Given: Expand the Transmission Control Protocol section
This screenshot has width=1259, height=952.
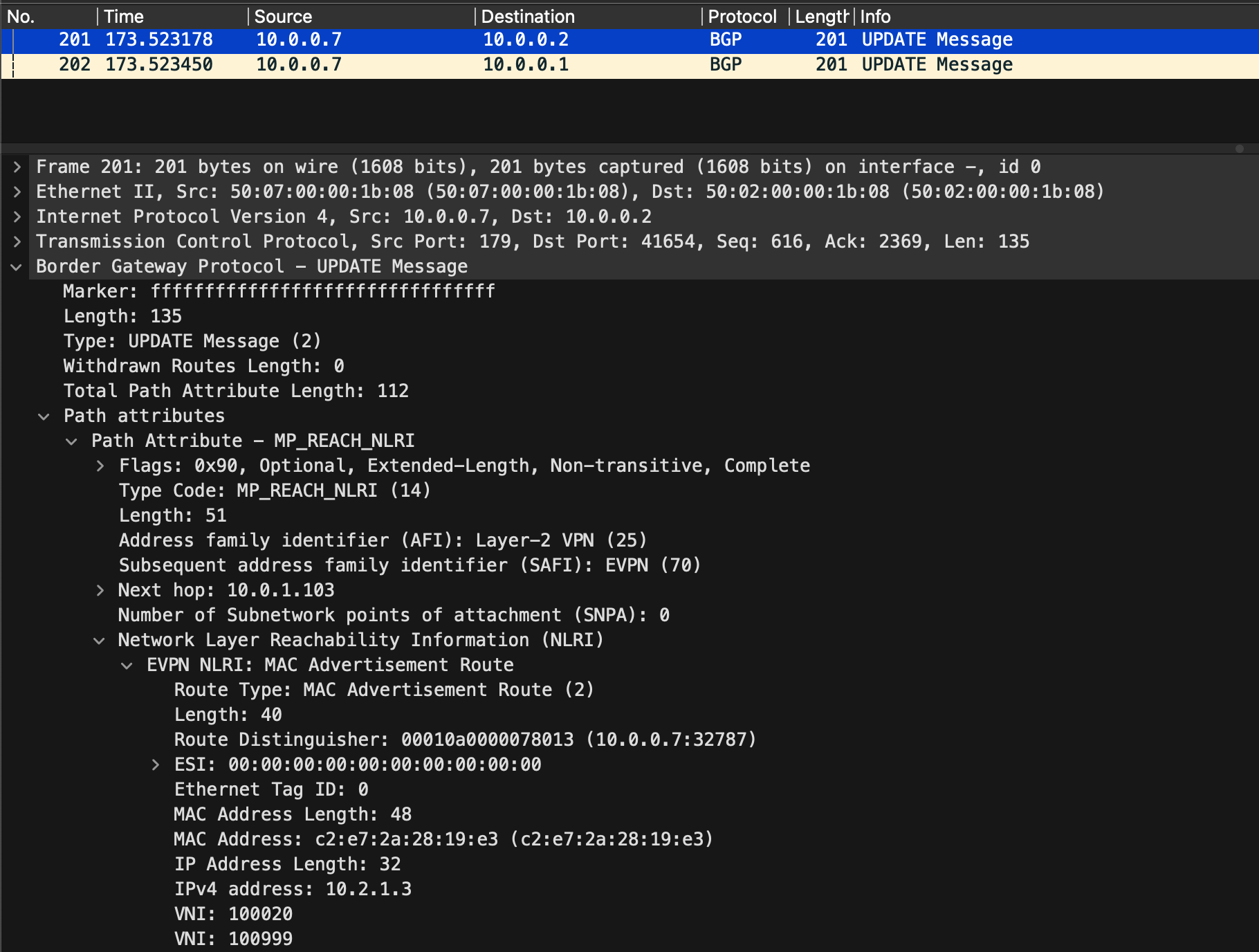Looking at the screenshot, I should 17,241.
